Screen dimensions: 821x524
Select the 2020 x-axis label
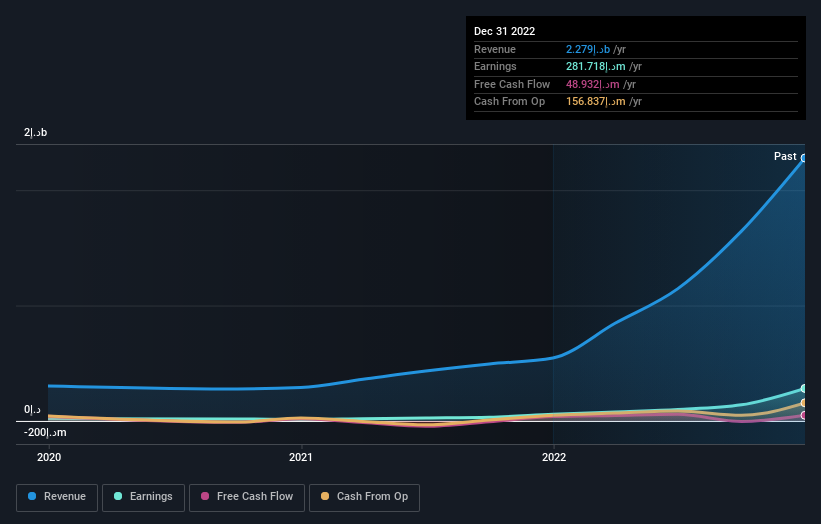[x=49, y=457]
